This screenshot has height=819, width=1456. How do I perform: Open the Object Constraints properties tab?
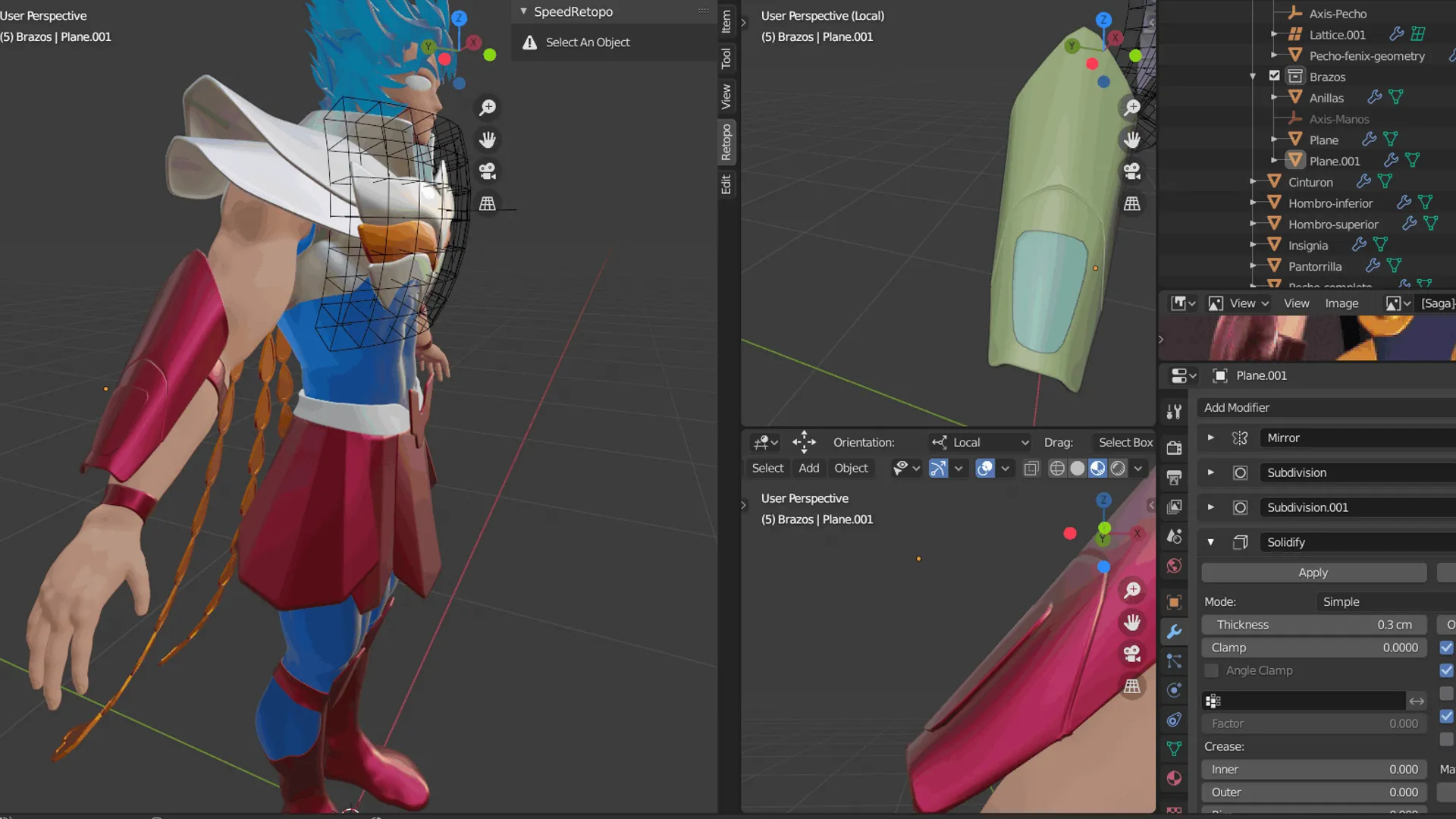1174,720
